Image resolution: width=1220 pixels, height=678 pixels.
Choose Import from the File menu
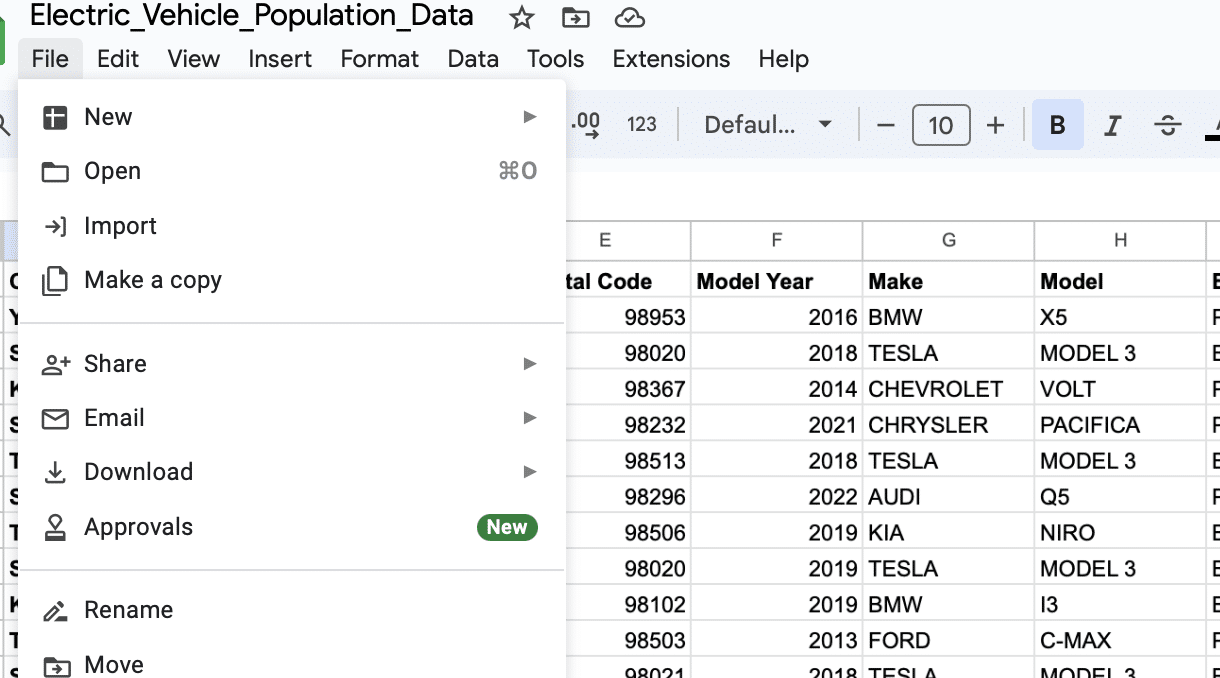point(292,226)
